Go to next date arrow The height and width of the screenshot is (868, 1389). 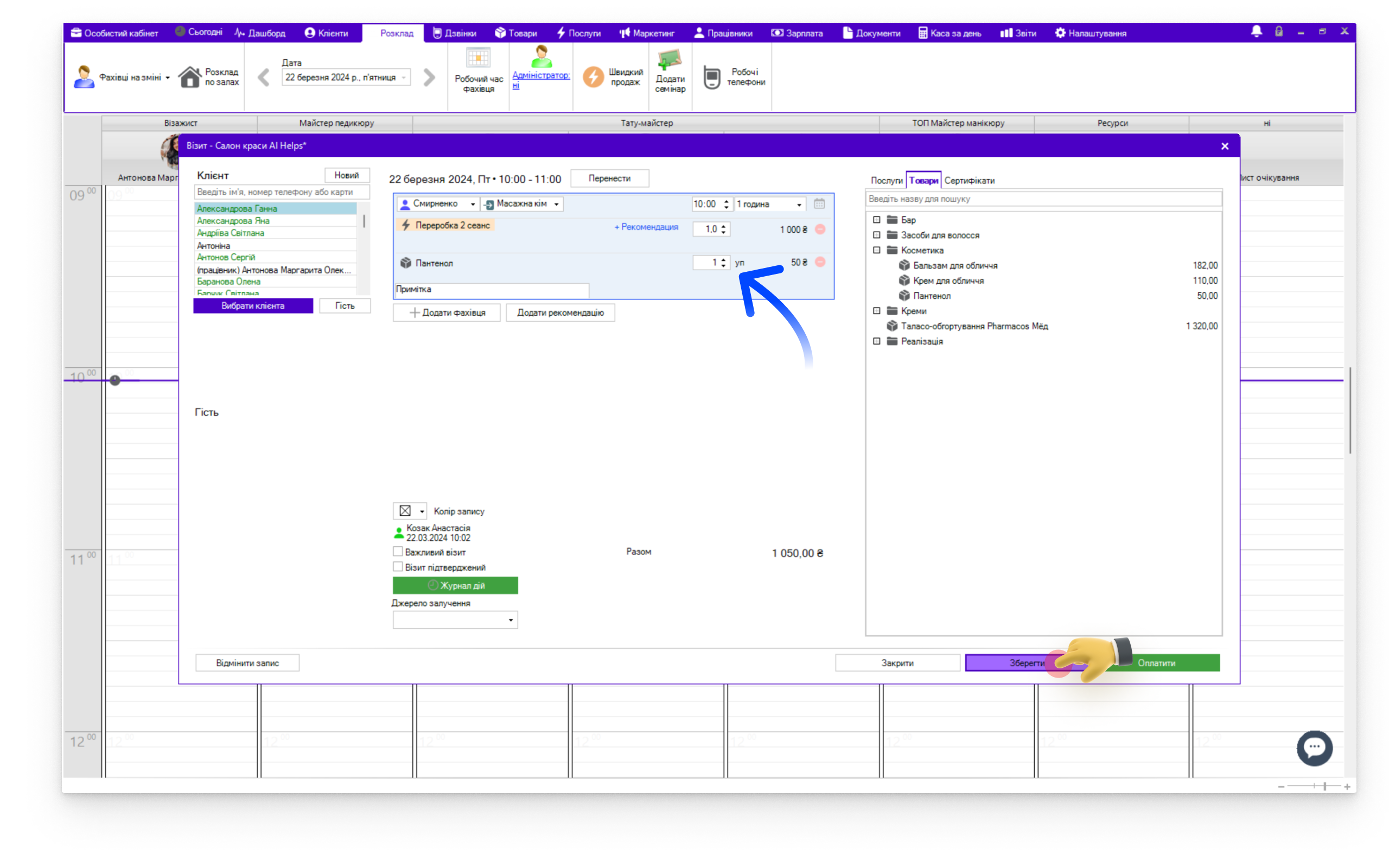point(429,77)
